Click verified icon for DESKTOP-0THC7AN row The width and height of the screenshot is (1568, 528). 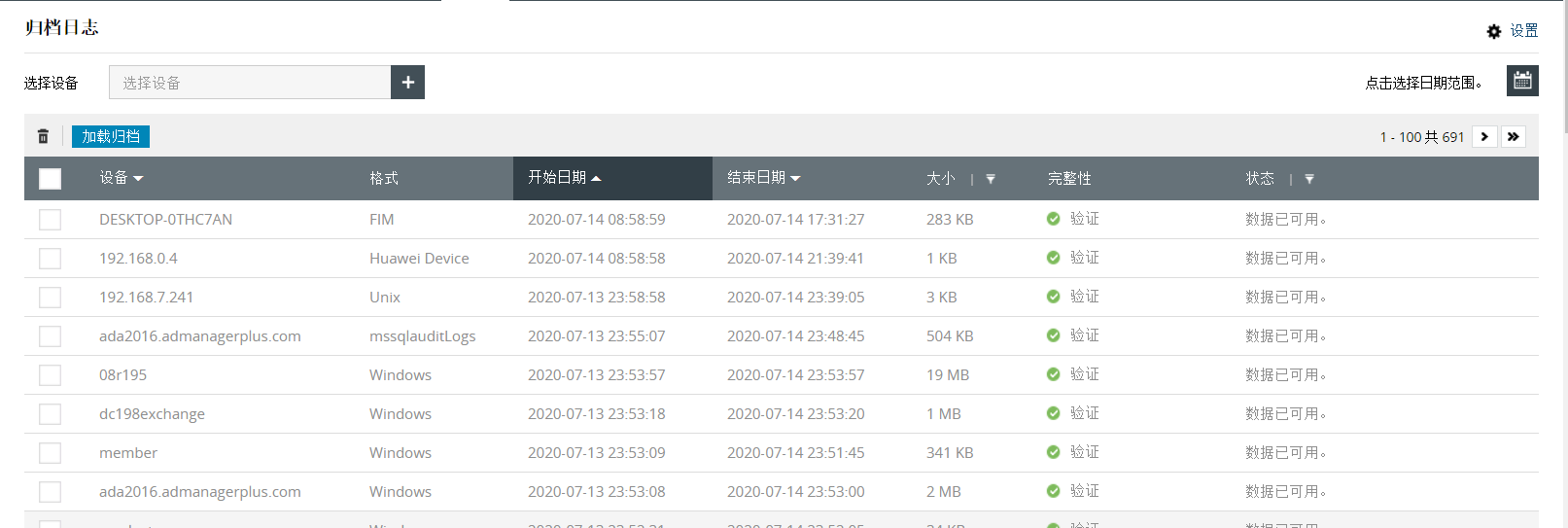click(x=1053, y=219)
